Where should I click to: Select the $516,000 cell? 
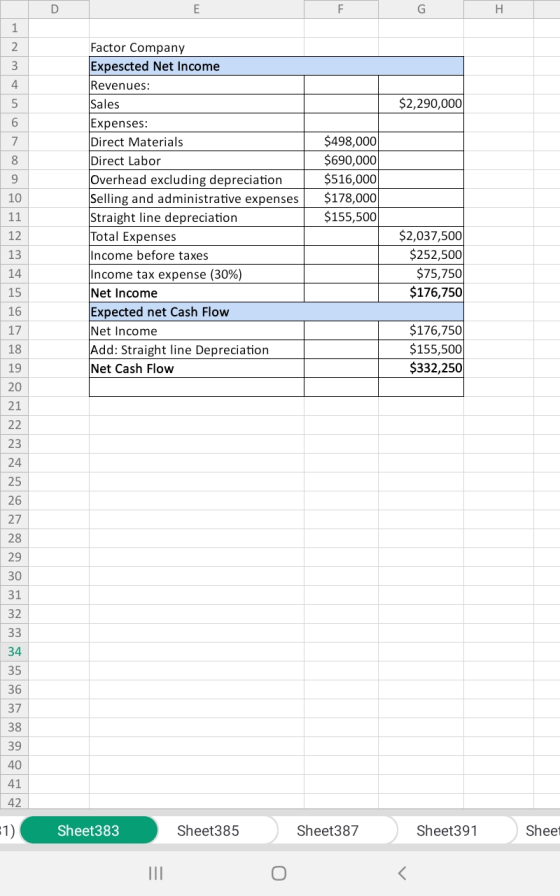341,179
